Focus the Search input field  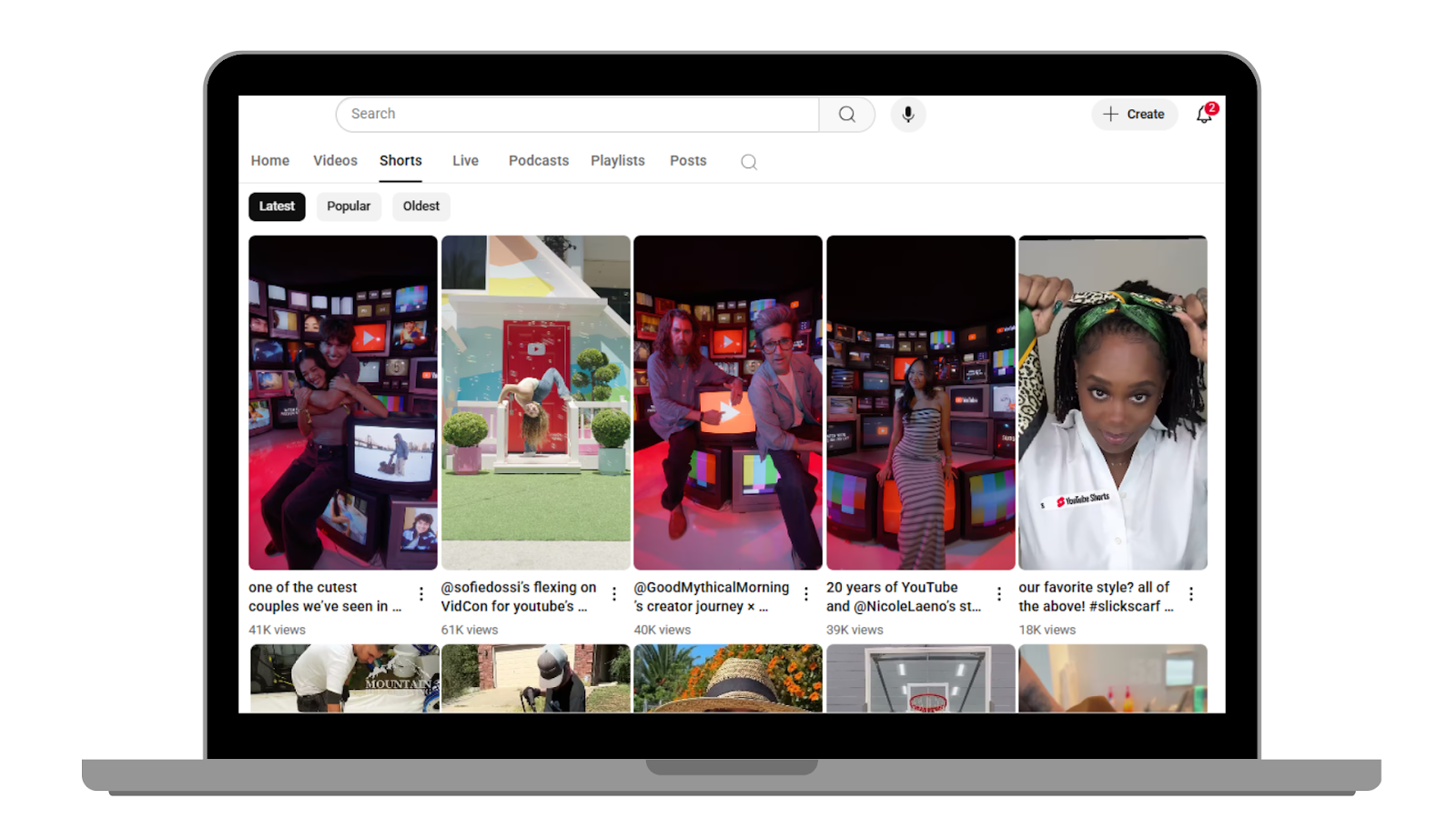click(577, 115)
